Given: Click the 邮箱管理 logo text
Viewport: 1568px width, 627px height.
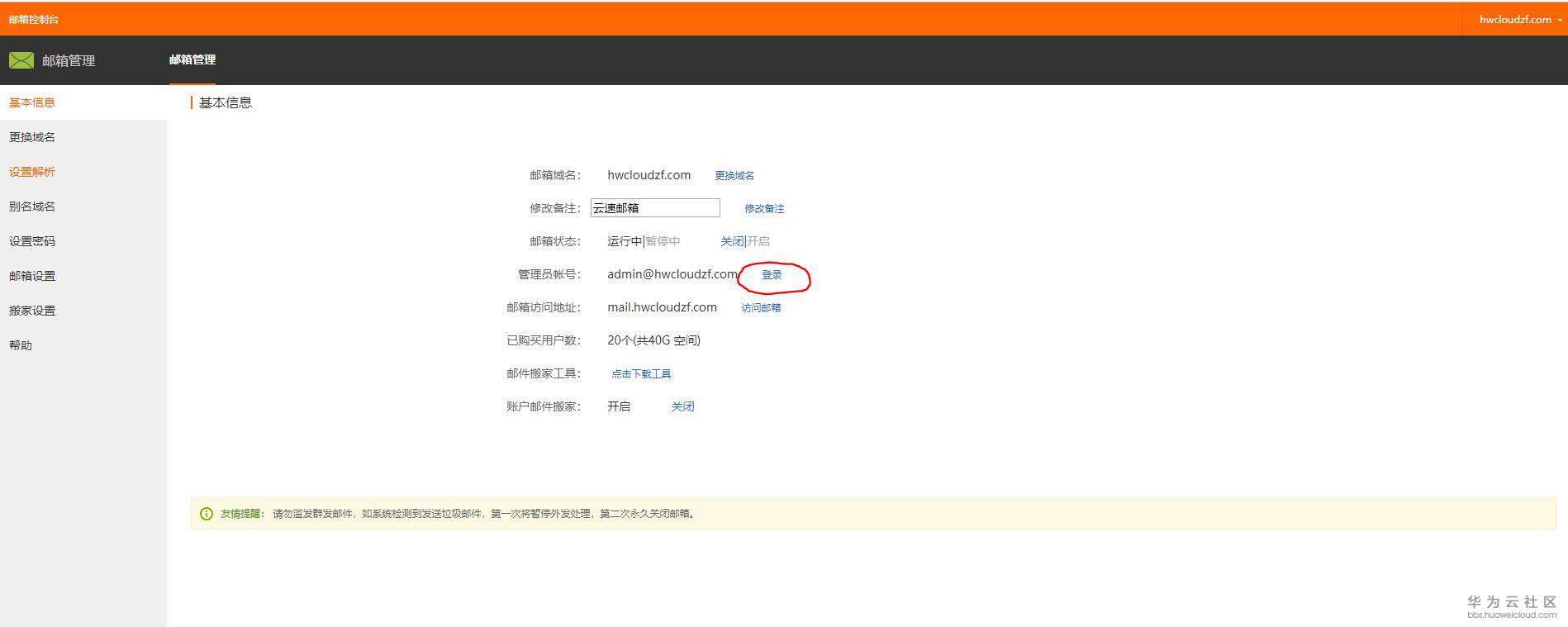Looking at the screenshot, I should (69, 60).
